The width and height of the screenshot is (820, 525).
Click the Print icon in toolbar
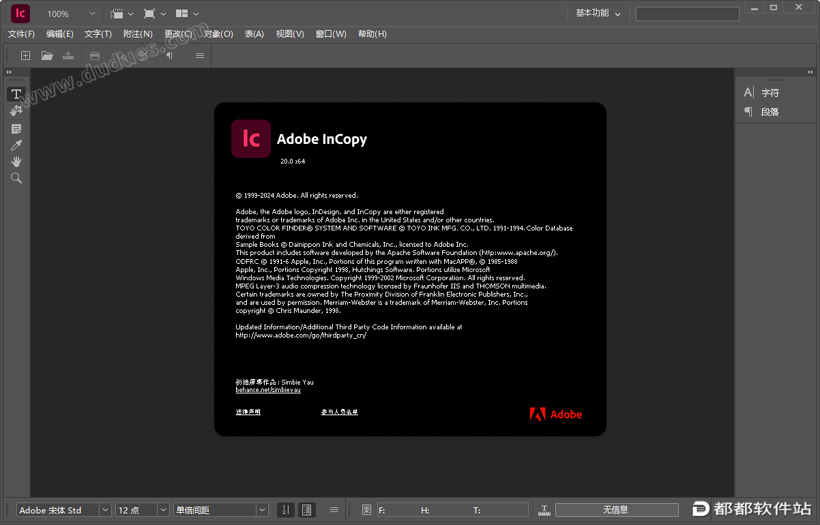(95, 55)
